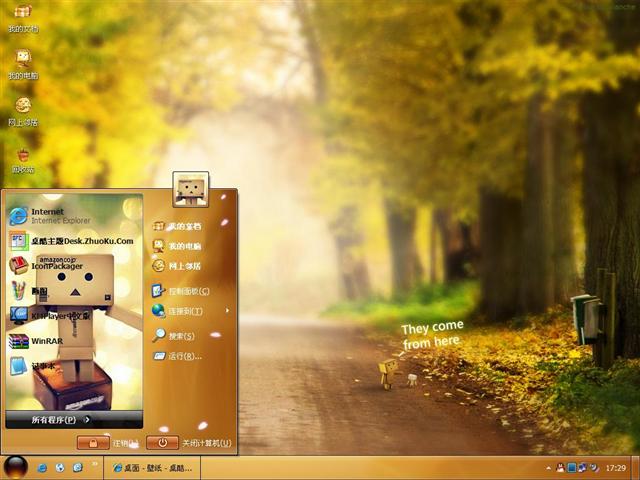Select the 我的电脑 desktop icon
640x480 pixels.
click(22, 64)
